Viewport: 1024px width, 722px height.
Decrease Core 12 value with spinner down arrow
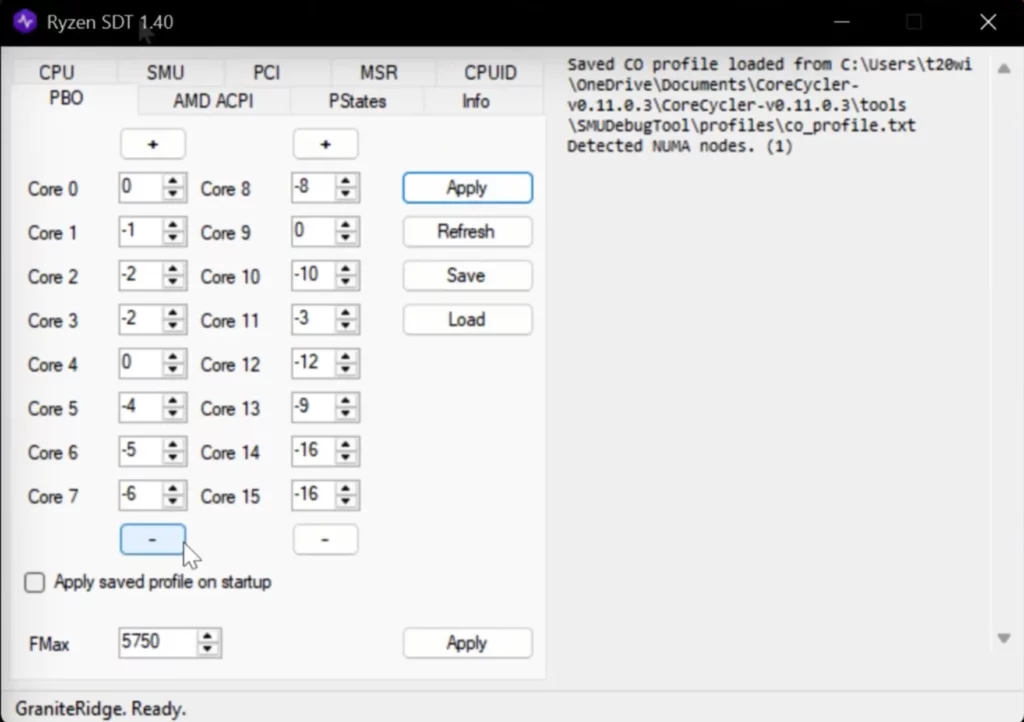pyautogui.click(x=346, y=370)
